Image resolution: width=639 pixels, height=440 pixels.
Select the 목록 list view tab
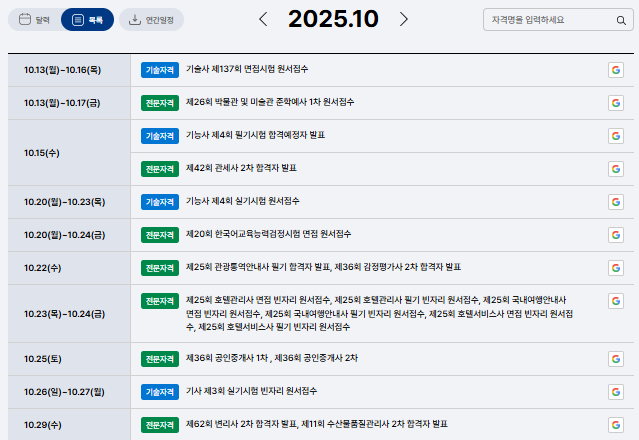(87, 20)
